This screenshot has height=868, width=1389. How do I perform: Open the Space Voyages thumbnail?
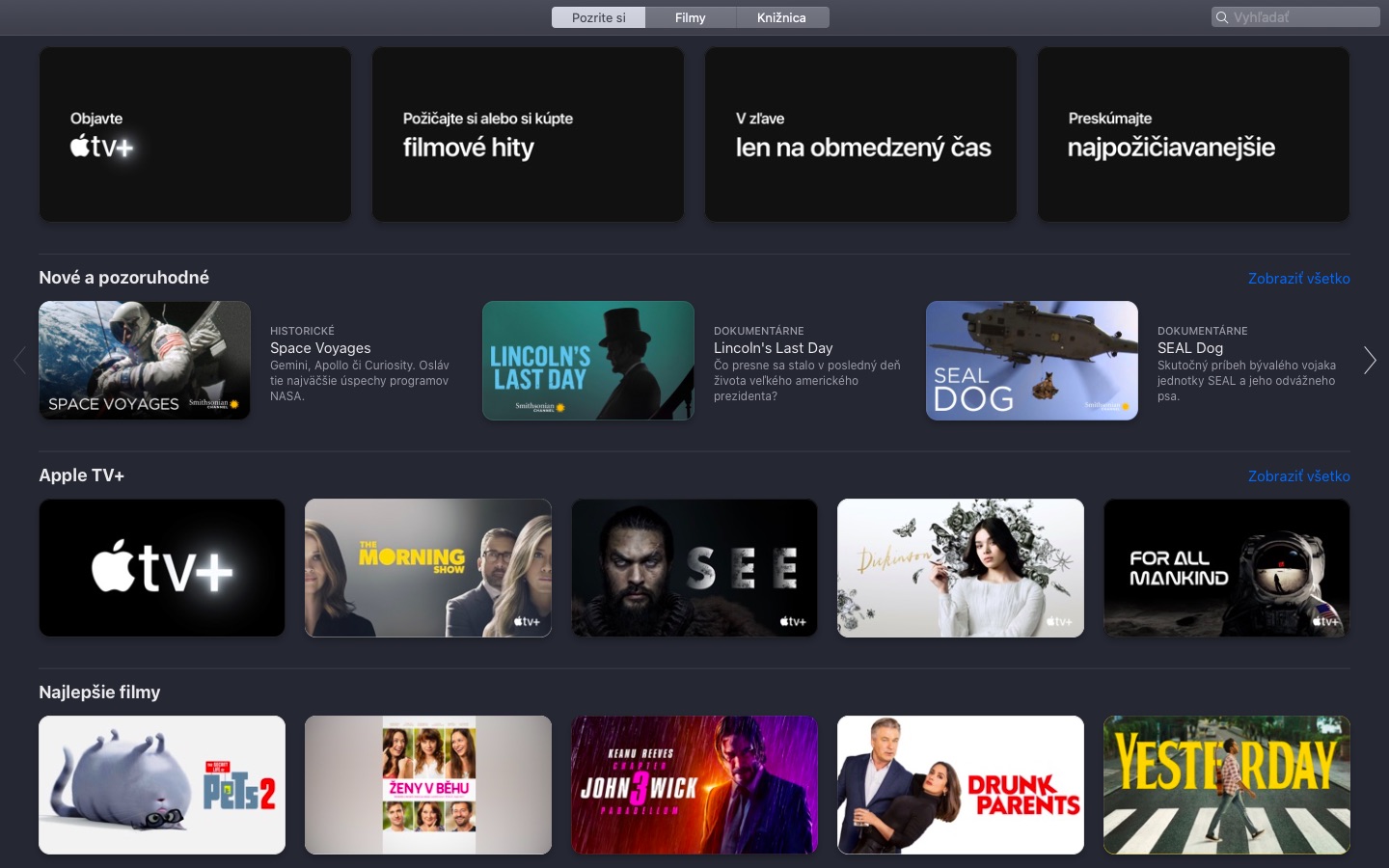click(145, 361)
